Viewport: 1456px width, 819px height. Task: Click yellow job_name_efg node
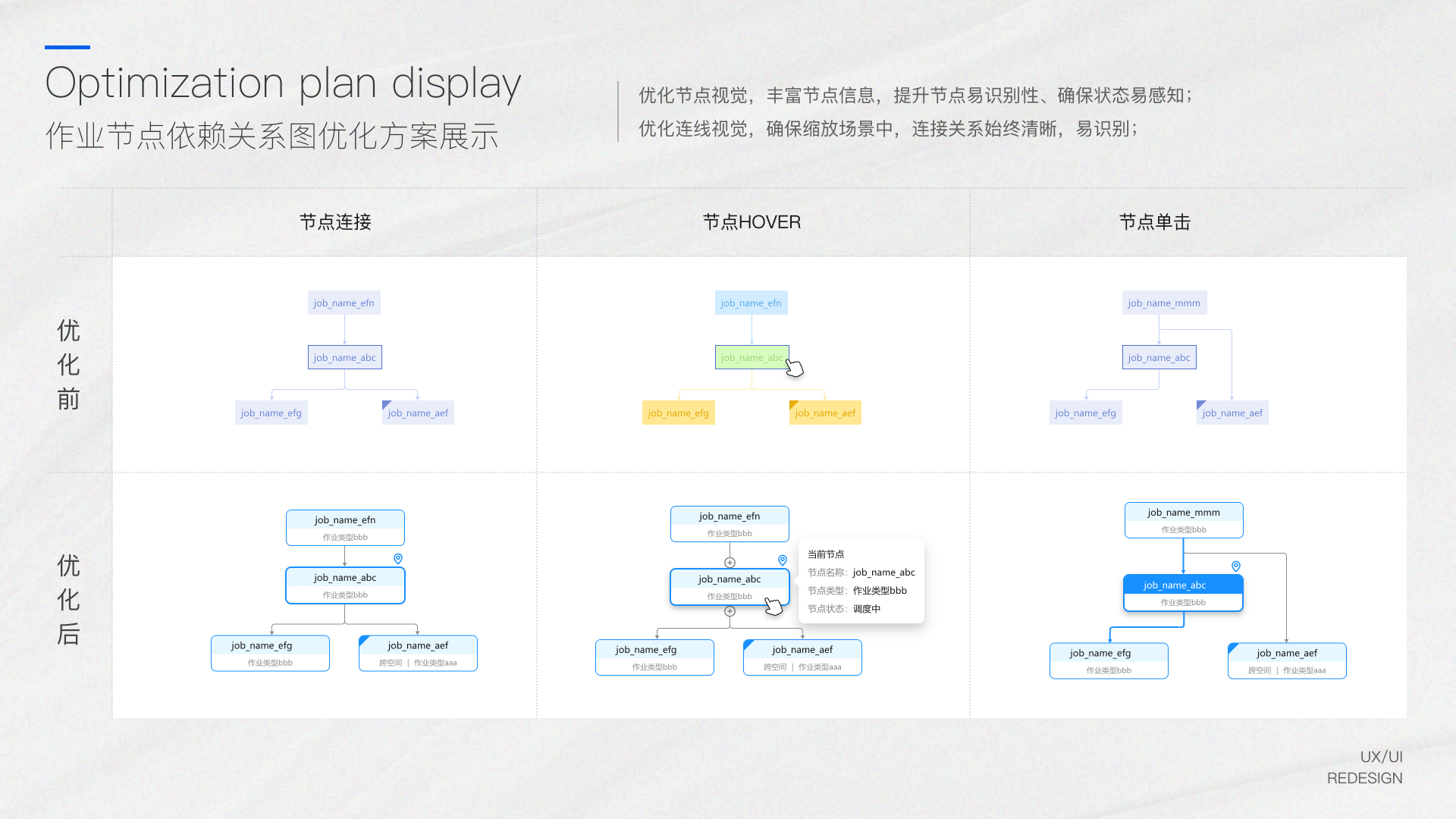tap(678, 413)
